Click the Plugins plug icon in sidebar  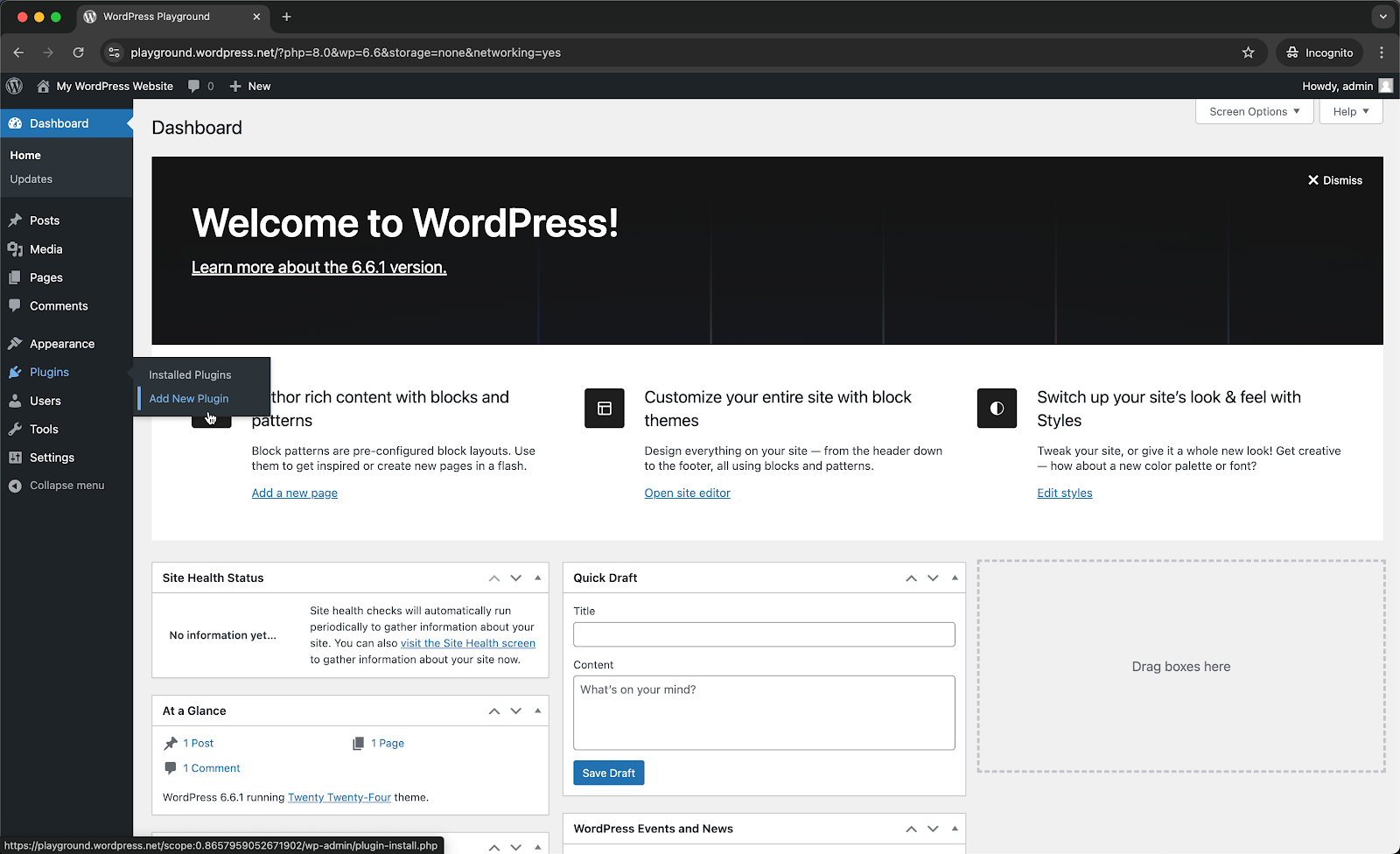[x=16, y=372]
